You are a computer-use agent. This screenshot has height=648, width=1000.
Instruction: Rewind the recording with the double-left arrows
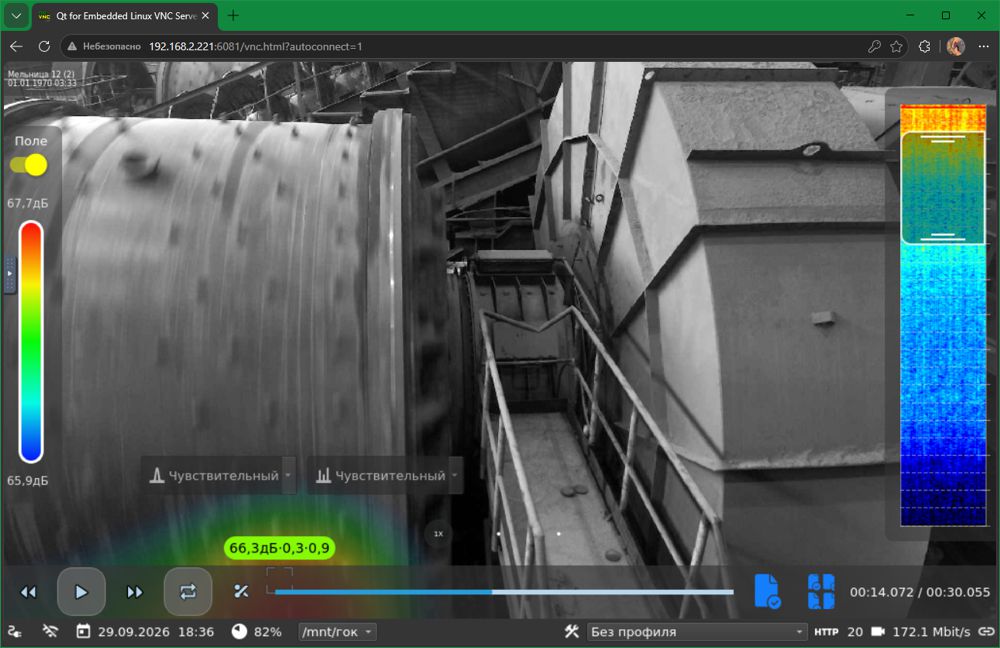click(x=28, y=593)
